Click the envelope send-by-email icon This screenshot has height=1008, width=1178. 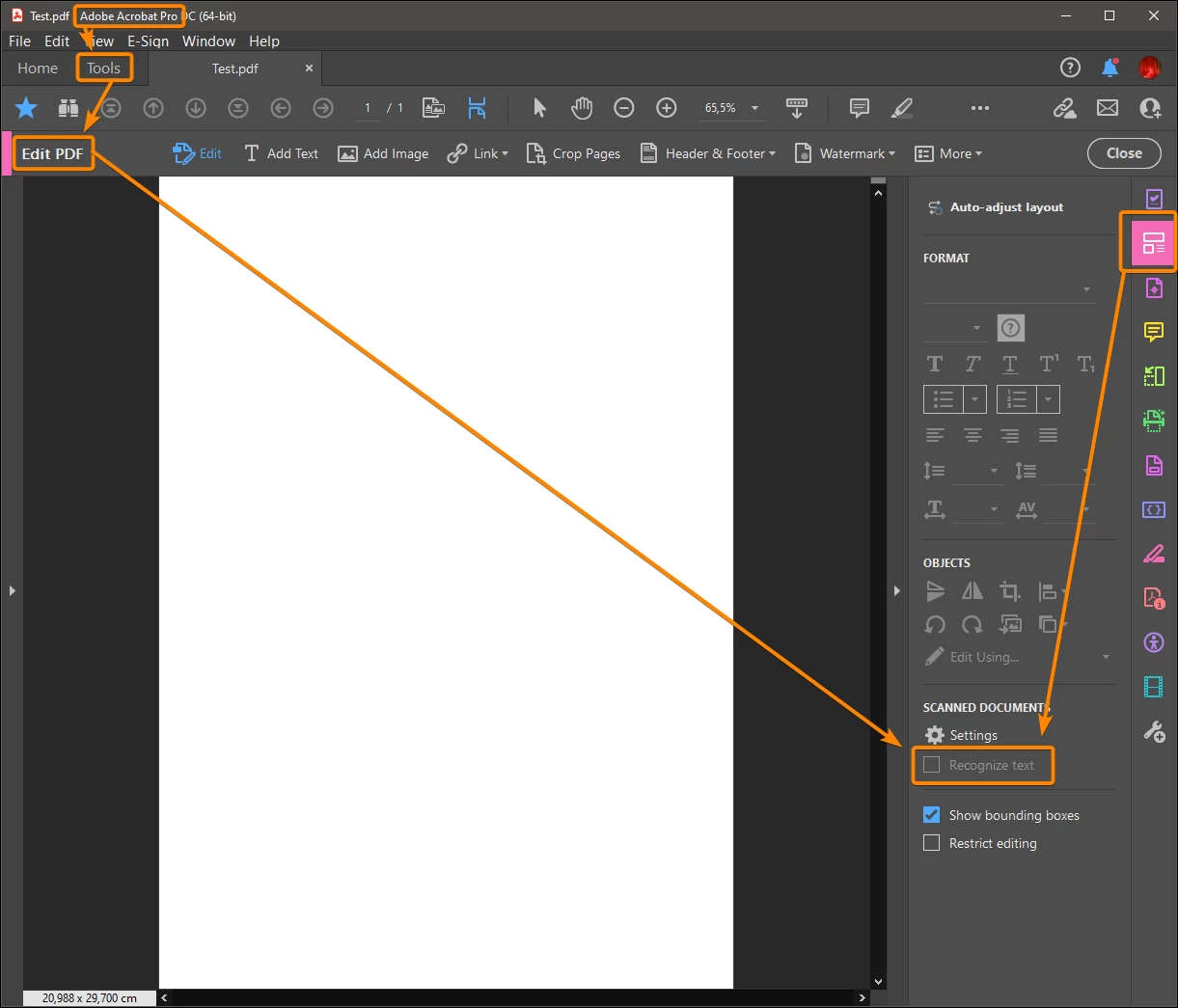point(1108,108)
